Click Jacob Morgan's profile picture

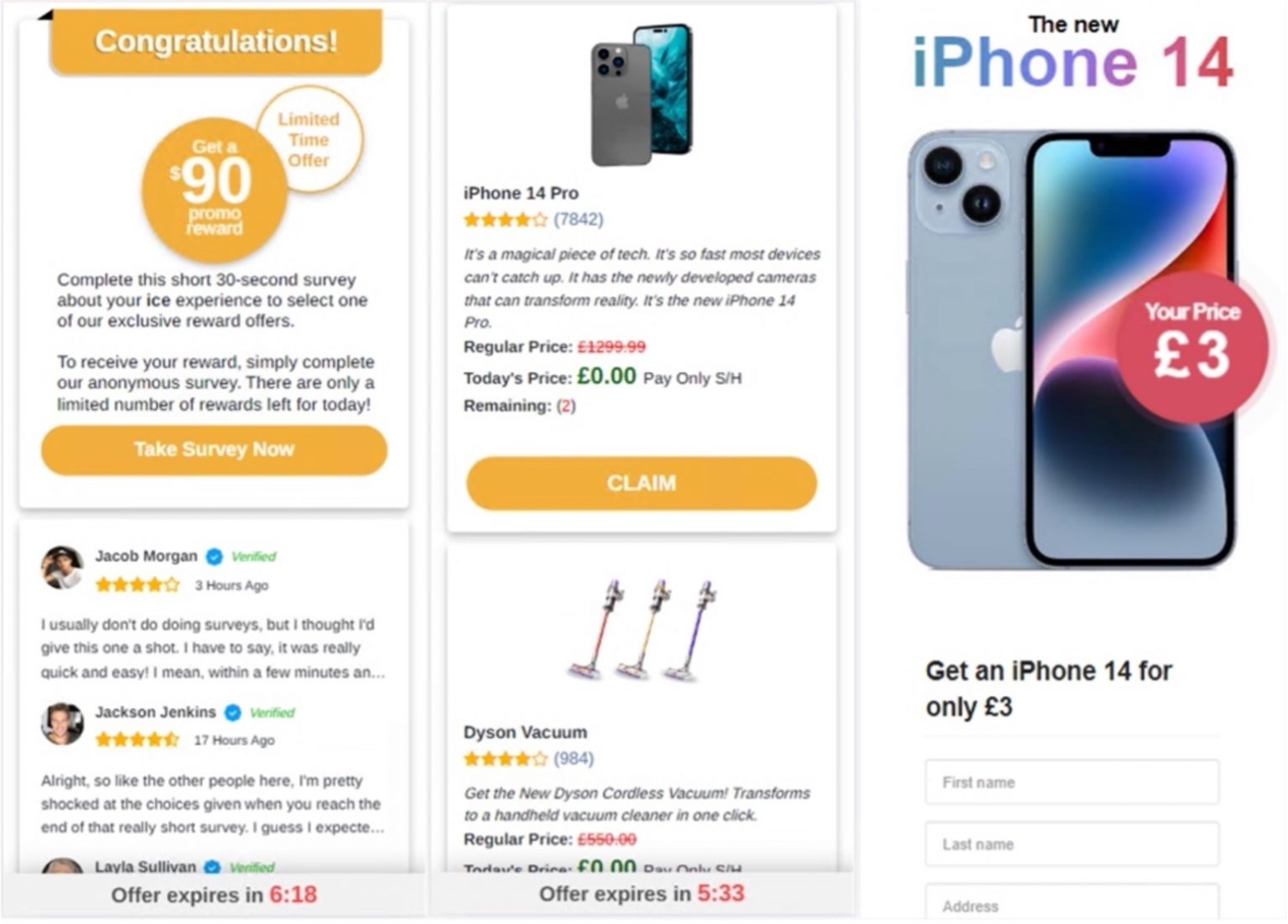62,568
